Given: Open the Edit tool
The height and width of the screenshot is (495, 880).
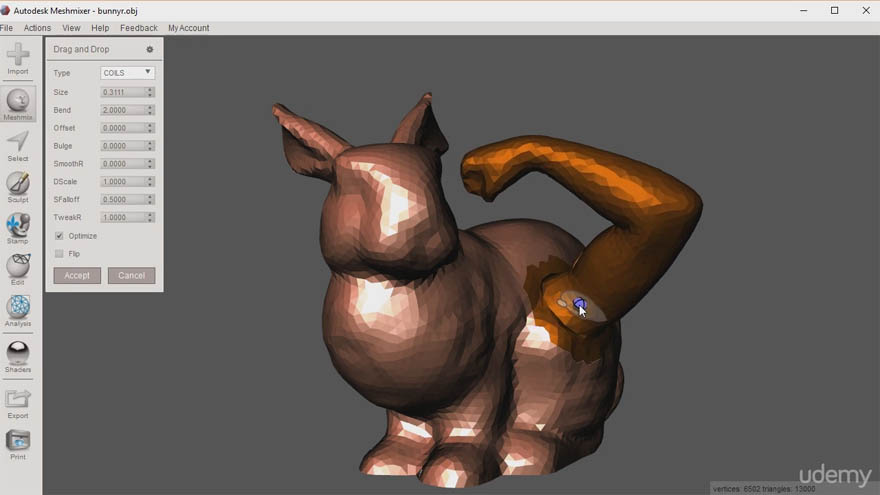Looking at the screenshot, I should pyautogui.click(x=18, y=269).
